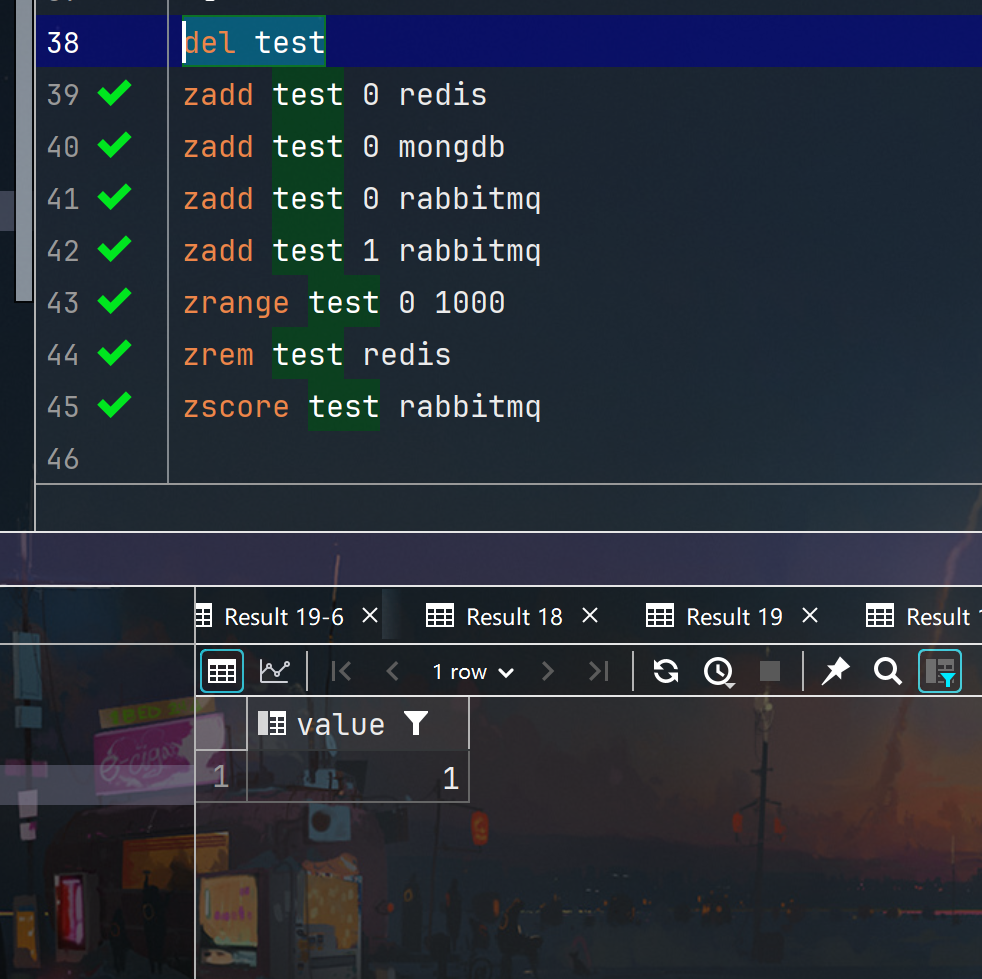This screenshot has width=982, height=979.
Task: Click 'zadd test 0 rabbitmq' line
Action: coord(362,199)
